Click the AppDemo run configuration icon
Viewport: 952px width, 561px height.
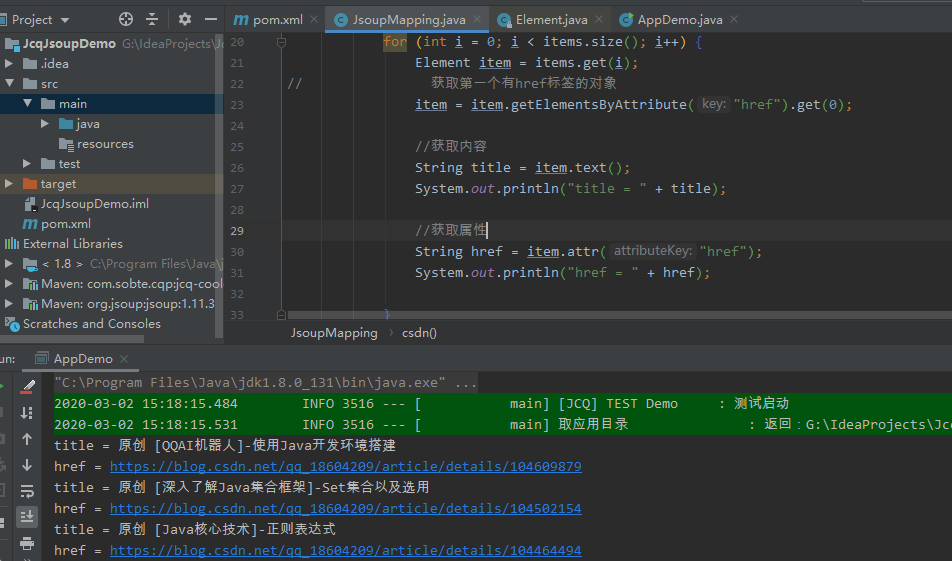(x=41, y=359)
